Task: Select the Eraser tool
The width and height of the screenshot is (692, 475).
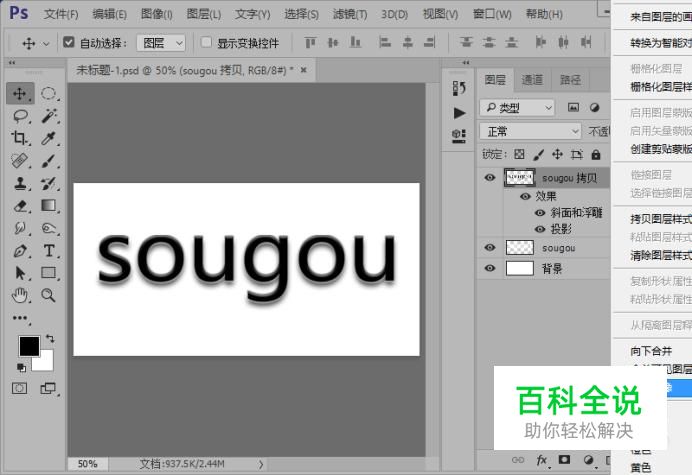Action: click(20, 206)
